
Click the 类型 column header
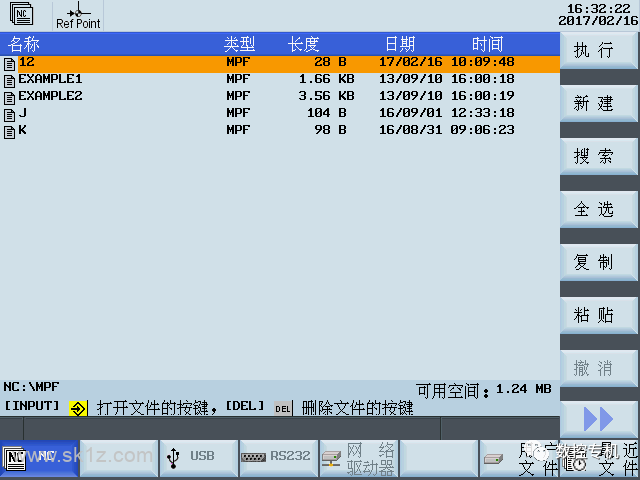pos(240,44)
